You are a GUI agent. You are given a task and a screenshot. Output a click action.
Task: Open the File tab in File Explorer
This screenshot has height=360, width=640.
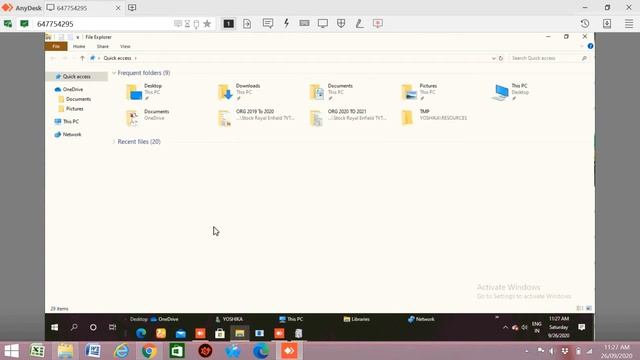coord(56,47)
